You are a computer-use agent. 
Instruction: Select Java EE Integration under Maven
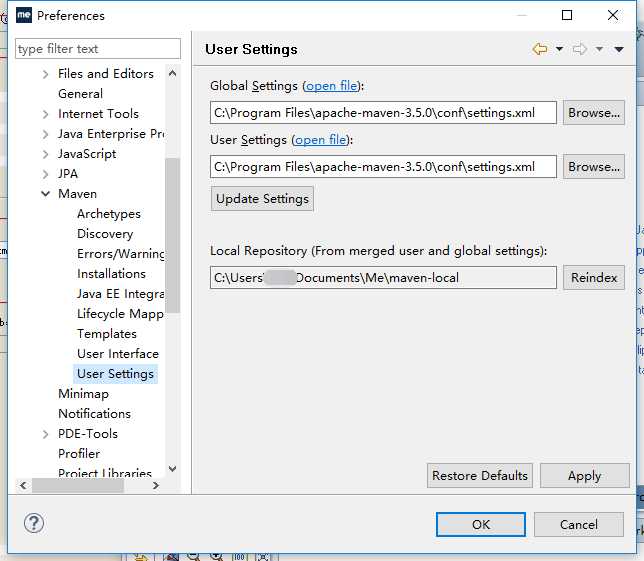click(121, 294)
